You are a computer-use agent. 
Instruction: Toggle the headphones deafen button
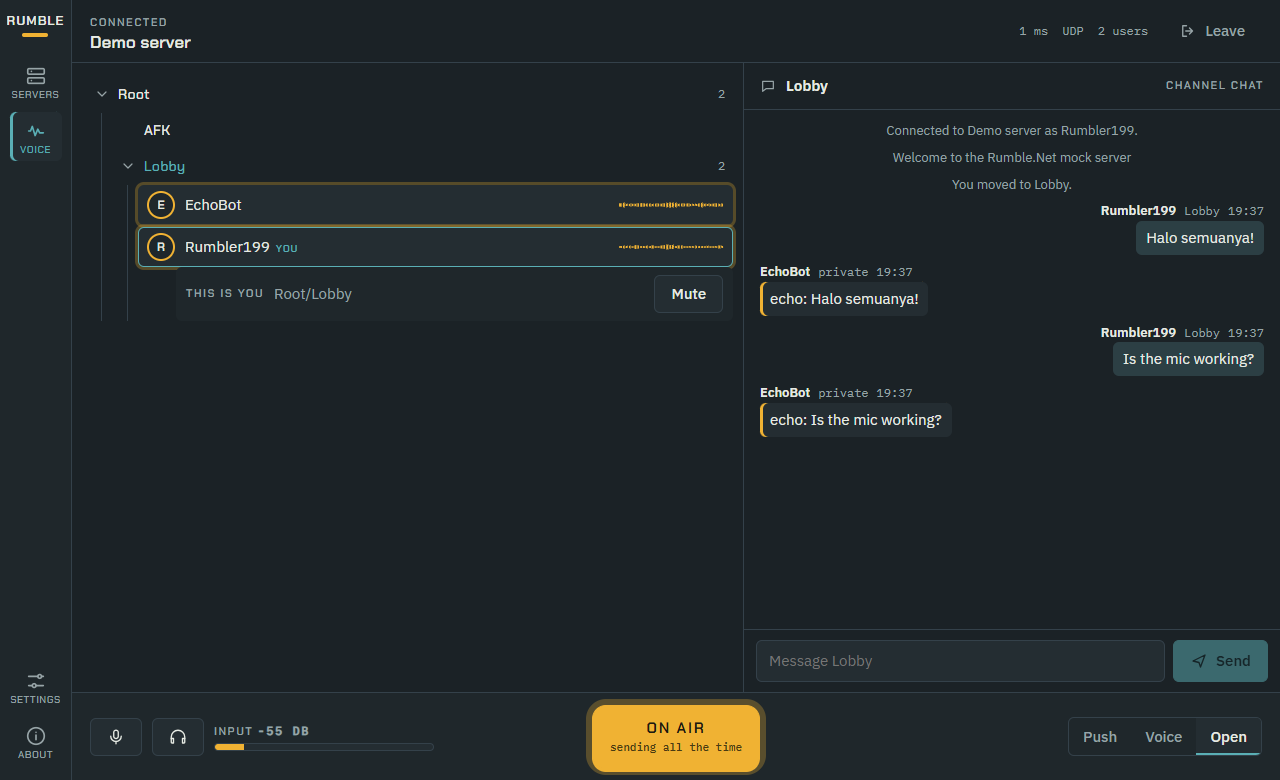(178, 737)
